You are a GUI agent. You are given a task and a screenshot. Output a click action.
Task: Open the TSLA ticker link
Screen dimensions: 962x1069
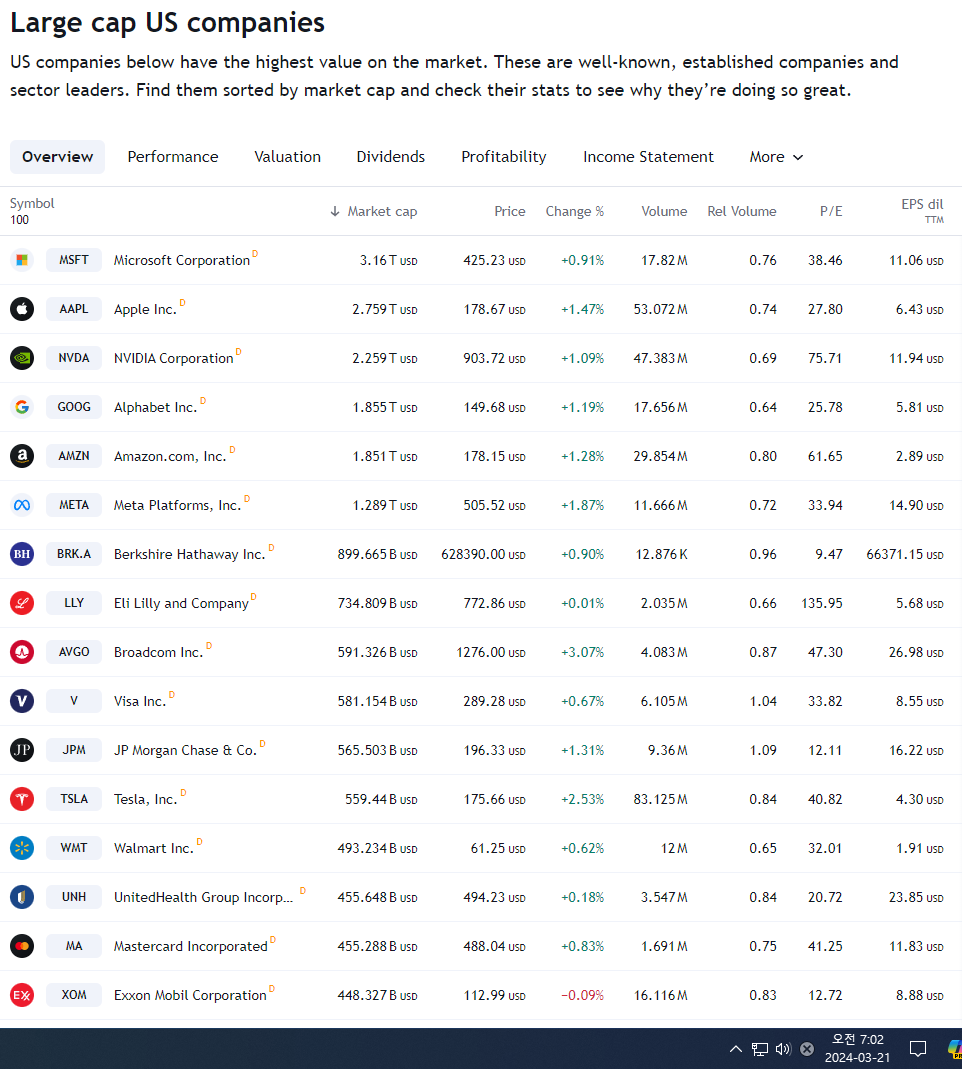coord(74,798)
